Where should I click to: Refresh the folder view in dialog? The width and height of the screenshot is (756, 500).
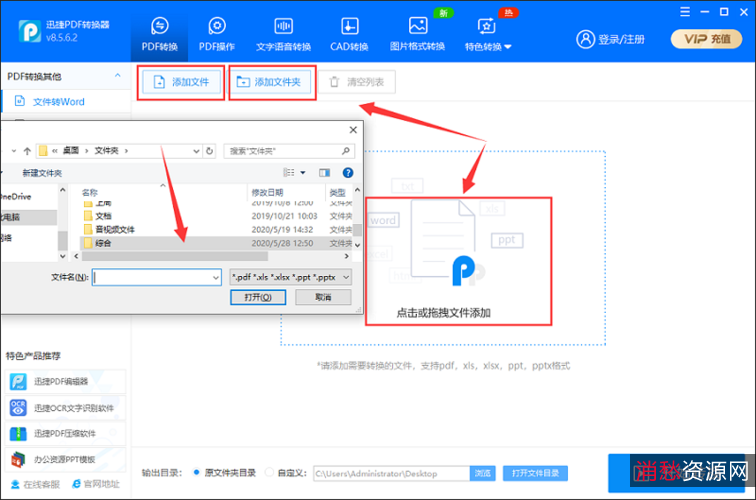tap(209, 151)
